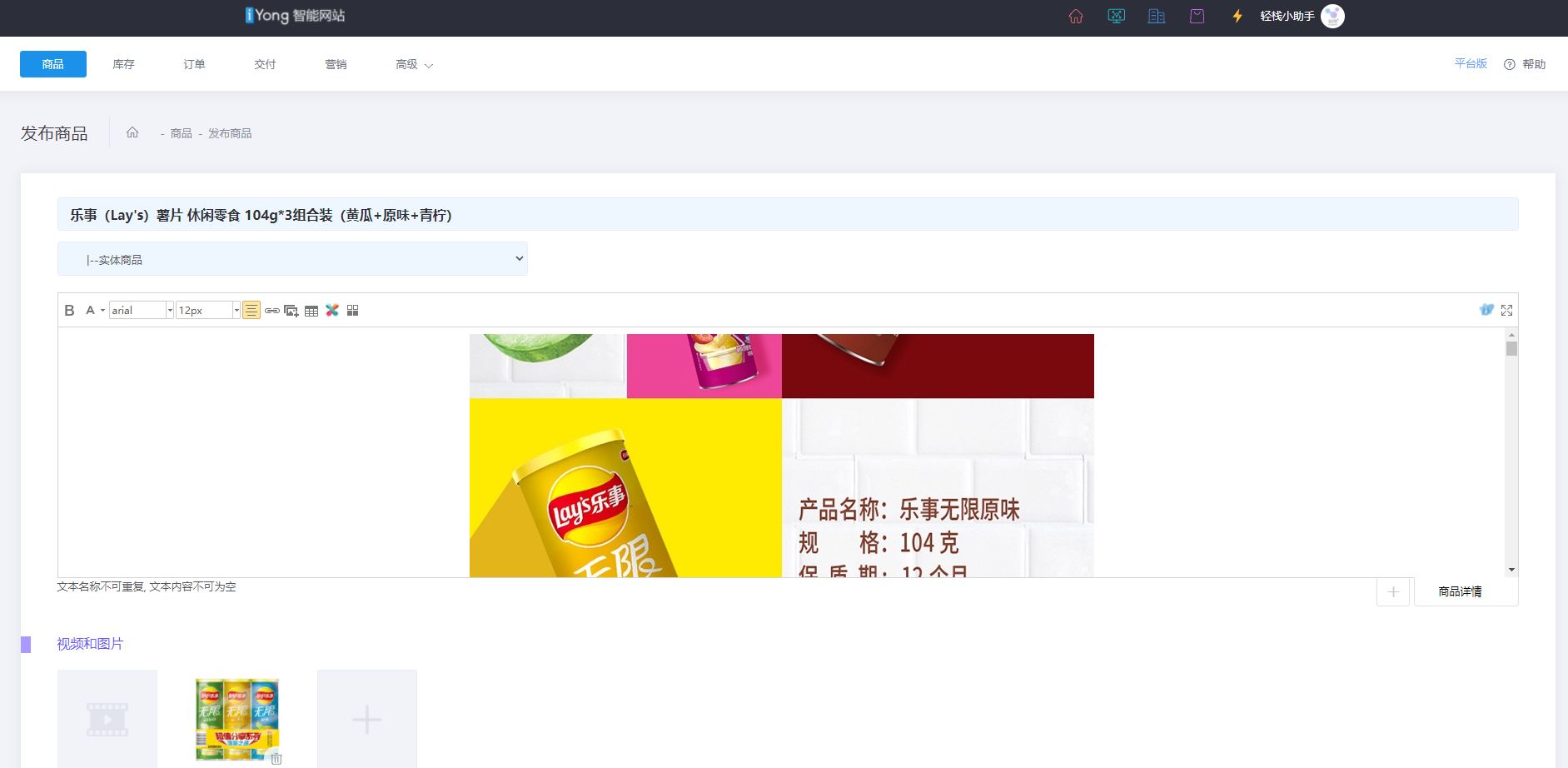This screenshot has width=1568, height=768.
Task: Switch to the 交付 tab
Action: pos(265,64)
